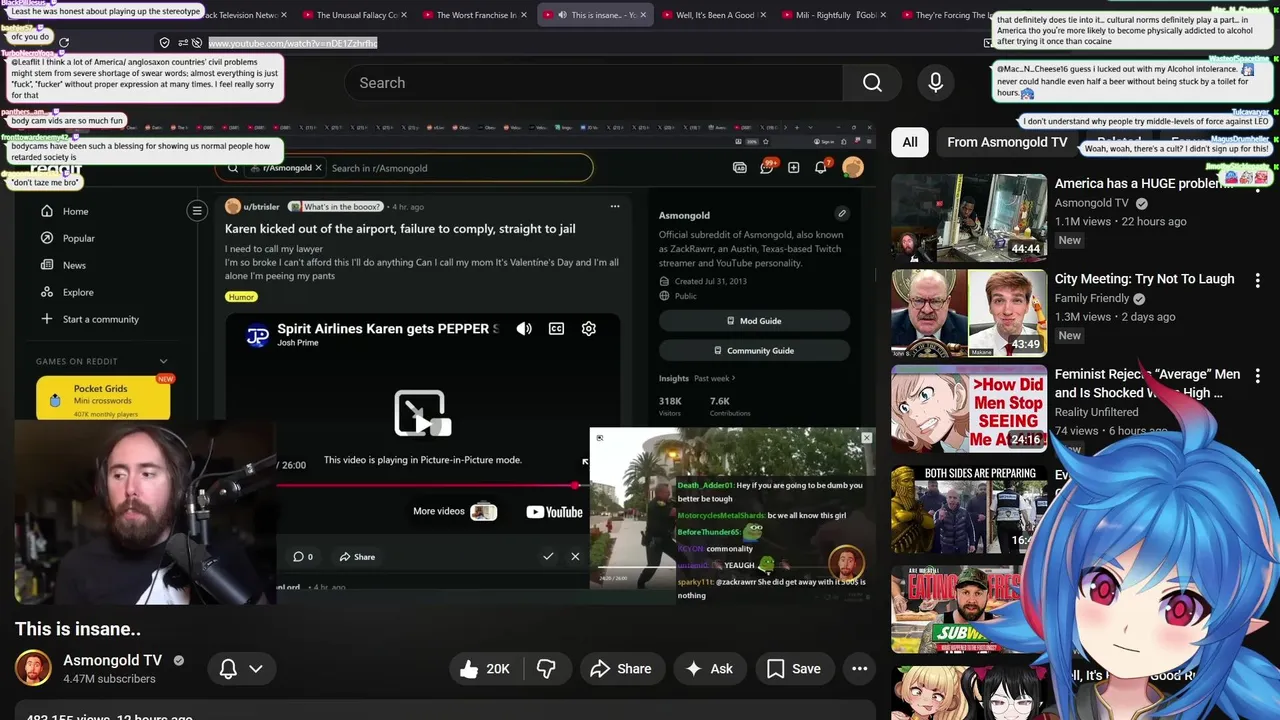This screenshot has width=1280, height=720.
Task: Click Reddit advertise icon in header
Action: click(739, 167)
